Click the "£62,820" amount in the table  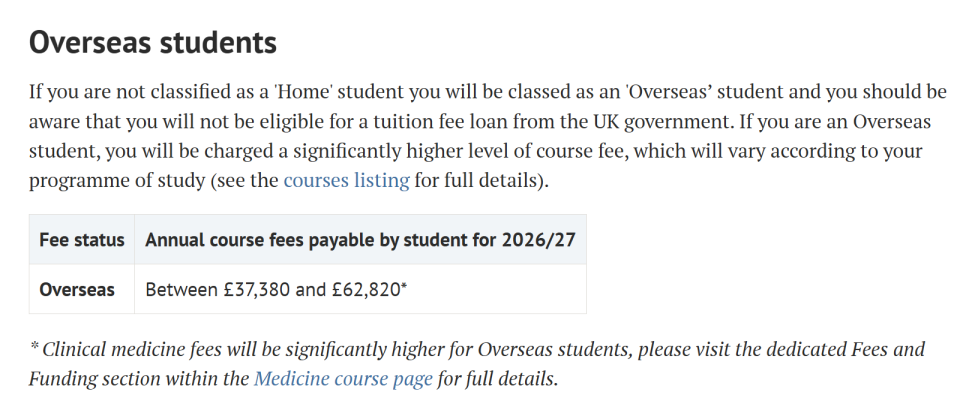pyautogui.click(x=364, y=290)
